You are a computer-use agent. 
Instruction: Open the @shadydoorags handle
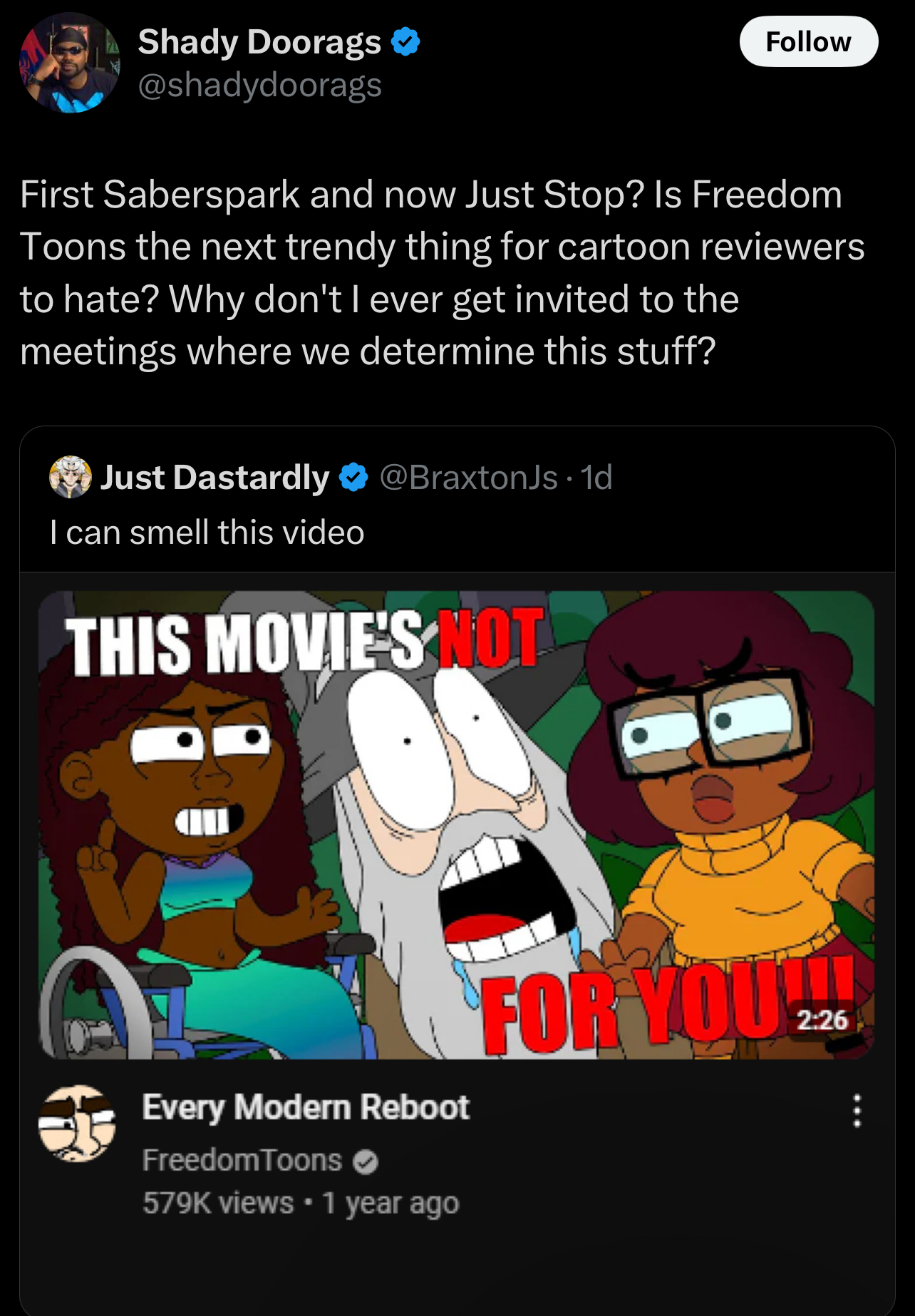260,86
